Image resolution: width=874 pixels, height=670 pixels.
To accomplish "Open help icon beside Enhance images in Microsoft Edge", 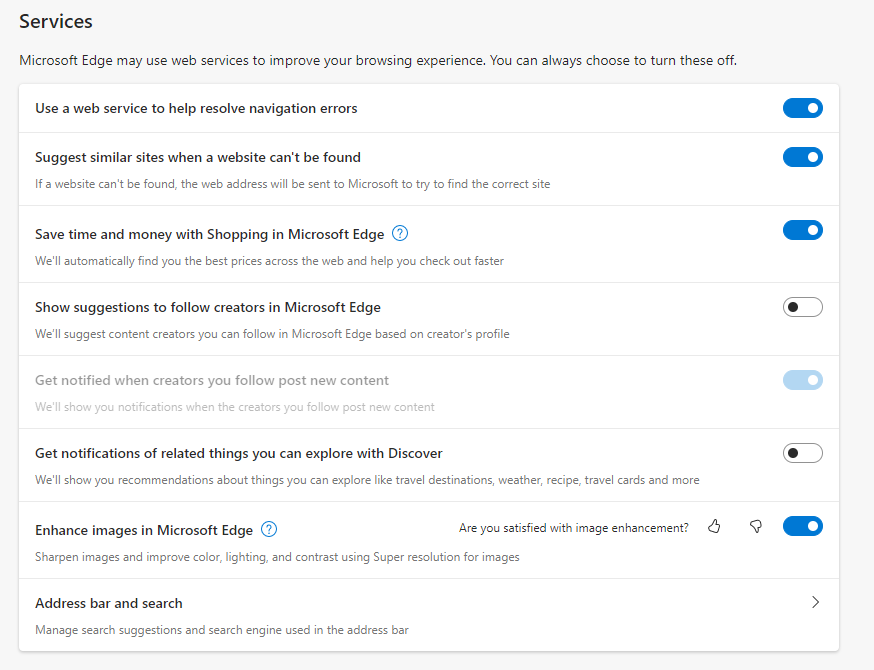I will click(x=269, y=529).
